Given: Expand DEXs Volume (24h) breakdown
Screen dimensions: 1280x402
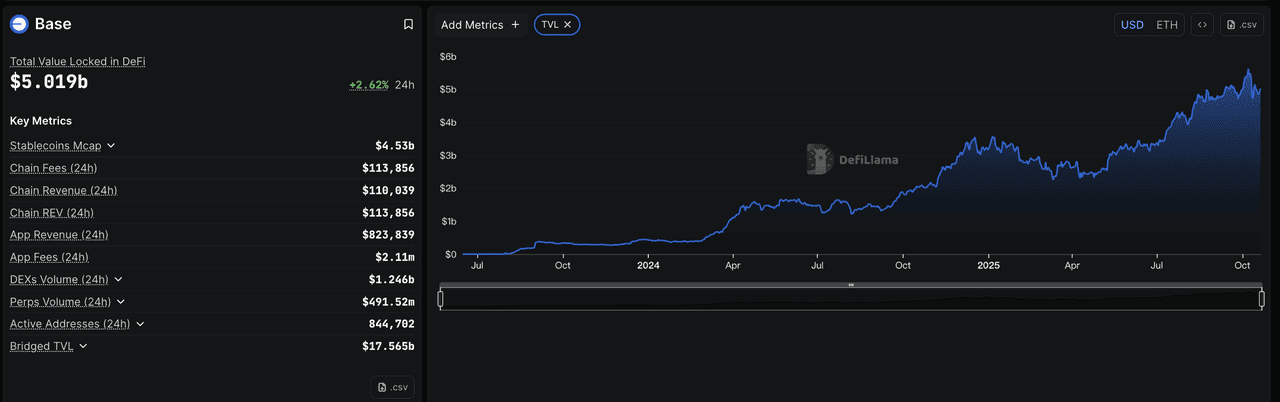Looking at the screenshot, I should (118, 280).
